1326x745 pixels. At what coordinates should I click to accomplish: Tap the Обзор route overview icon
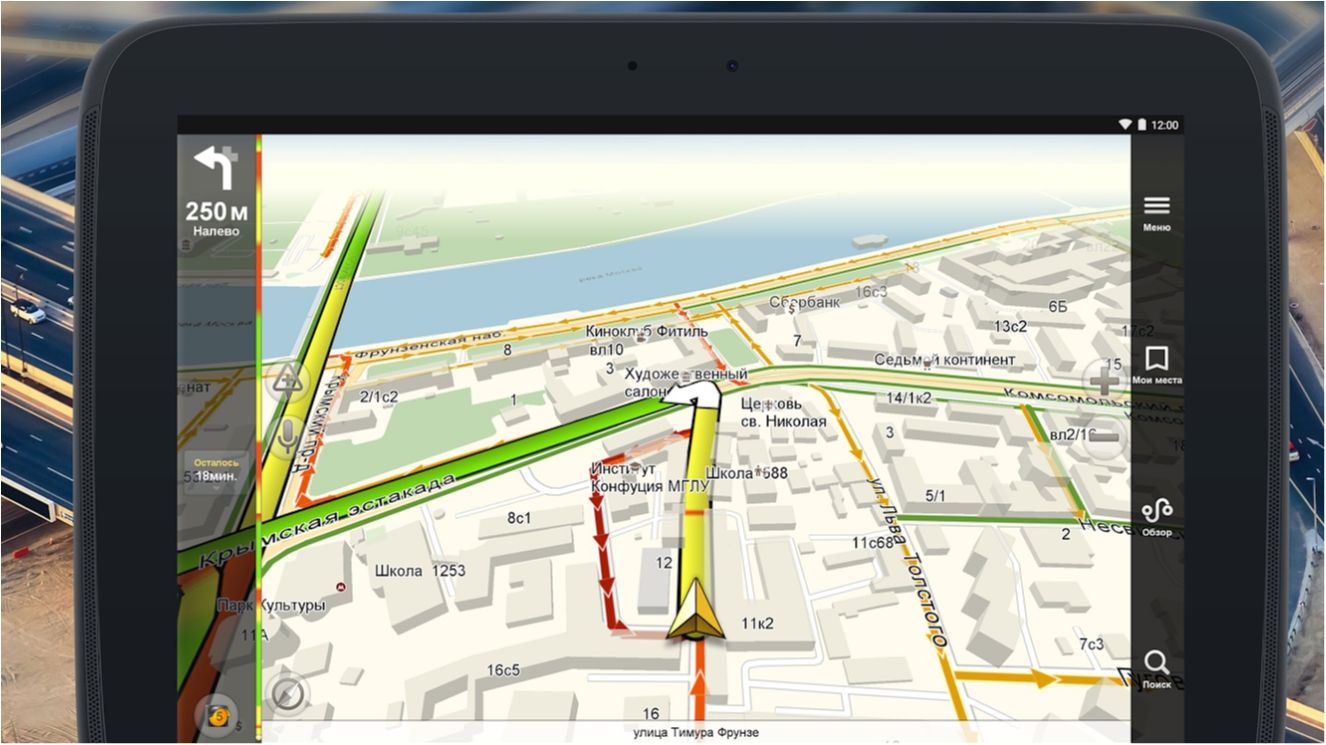coord(1156,514)
